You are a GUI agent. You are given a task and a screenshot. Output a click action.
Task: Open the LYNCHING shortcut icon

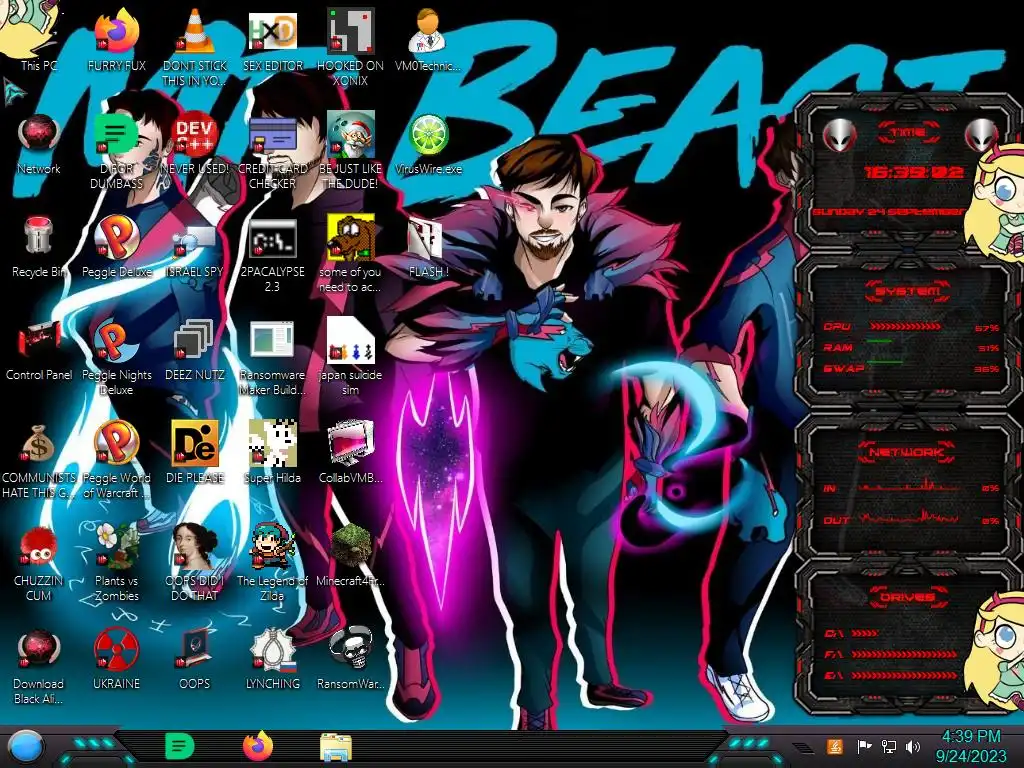coord(272,659)
